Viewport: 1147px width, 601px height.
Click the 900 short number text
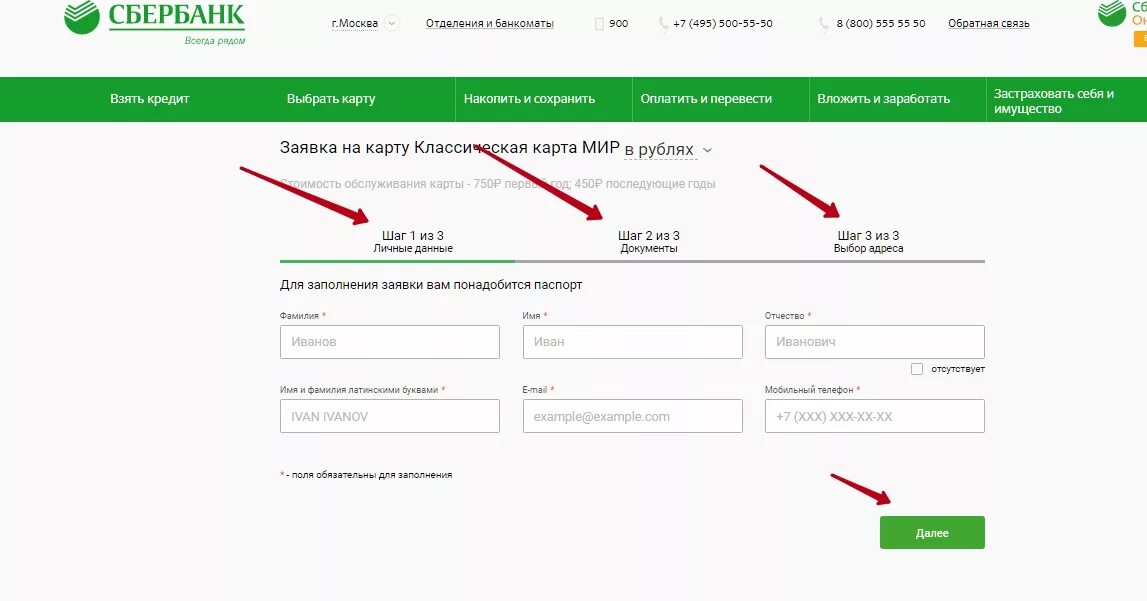pos(619,23)
